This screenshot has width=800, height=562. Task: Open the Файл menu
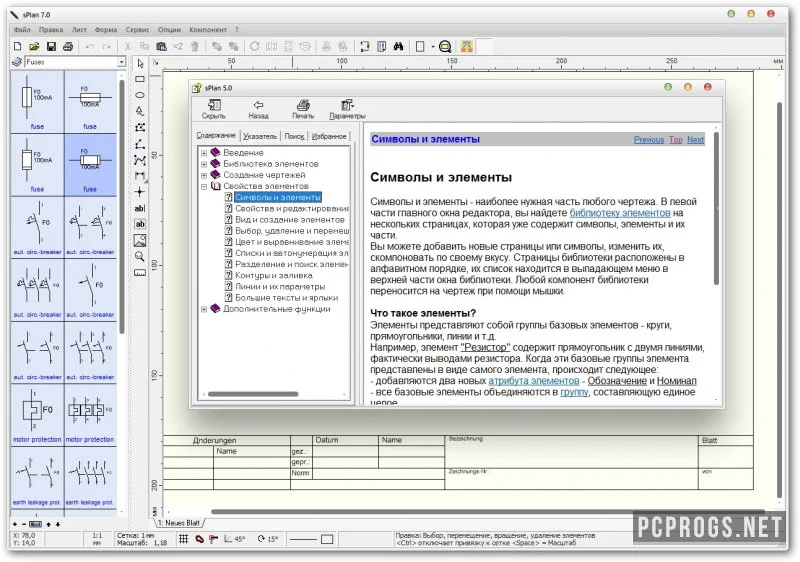[22, 30]
